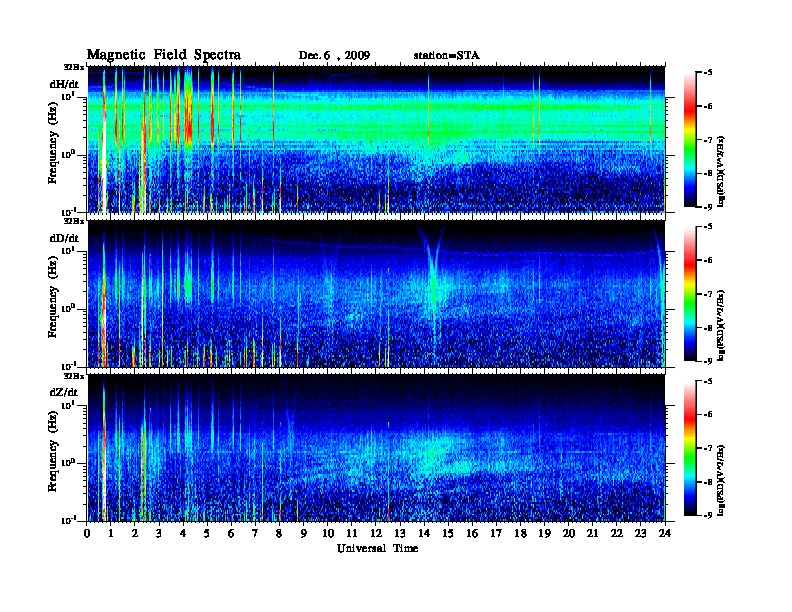Click hour tick label 13 on time axis

point(400,534)
